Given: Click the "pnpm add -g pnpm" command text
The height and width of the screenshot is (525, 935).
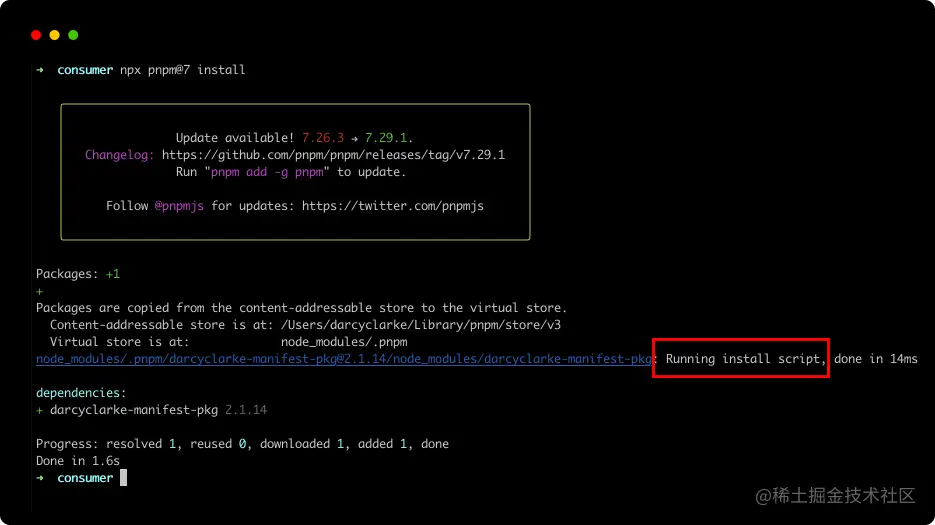Looking at the screenshot, I should 267,172.
